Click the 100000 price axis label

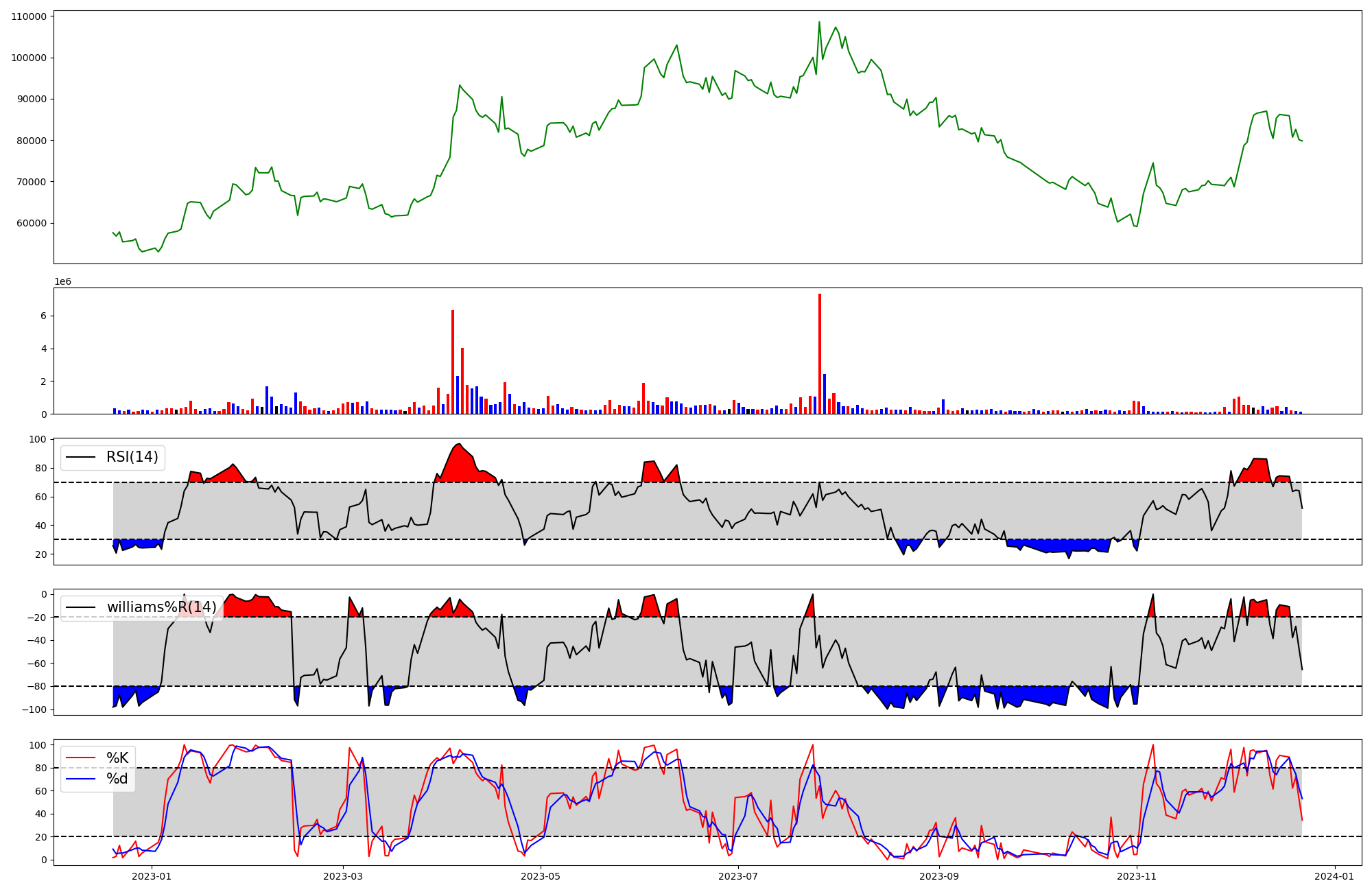(29, 58)
